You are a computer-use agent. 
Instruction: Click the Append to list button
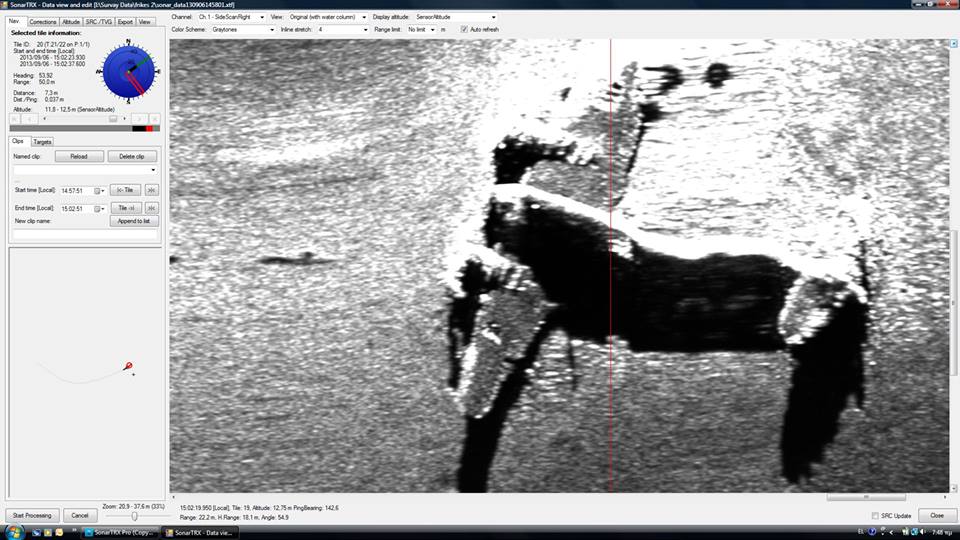click(133, 221)
